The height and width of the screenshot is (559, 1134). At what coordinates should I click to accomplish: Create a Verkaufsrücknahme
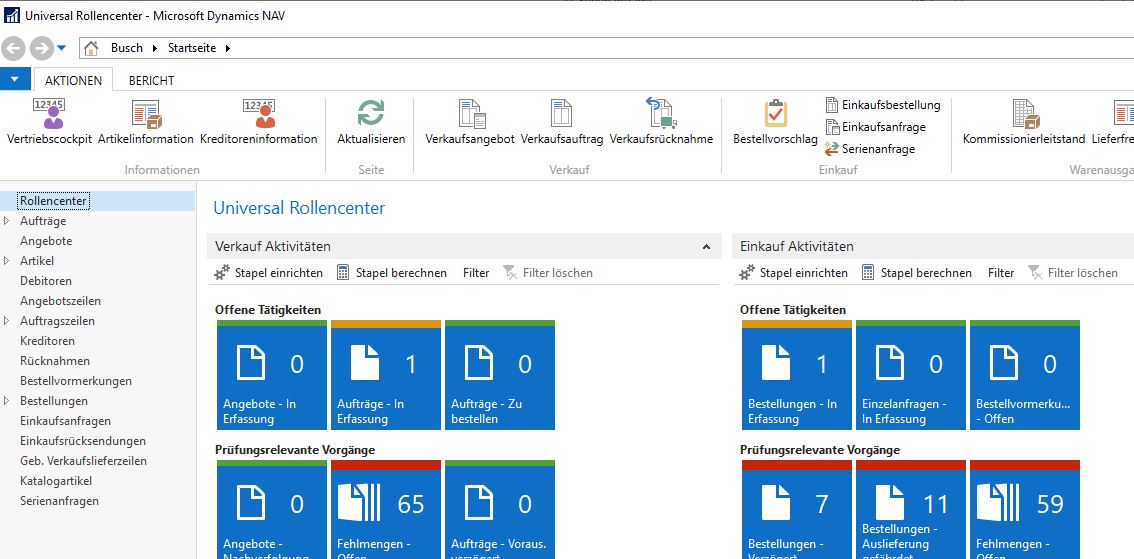pyautogui.click(x=661, y=123)
